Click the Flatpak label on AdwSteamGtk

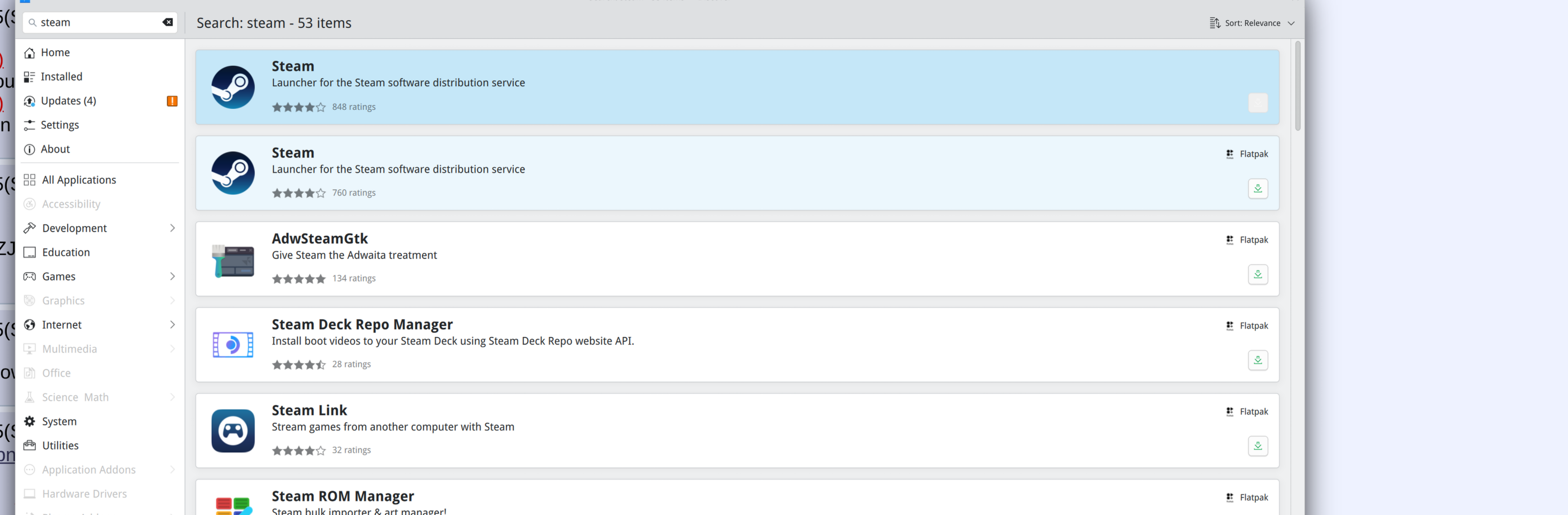[x=1254, y=240]
